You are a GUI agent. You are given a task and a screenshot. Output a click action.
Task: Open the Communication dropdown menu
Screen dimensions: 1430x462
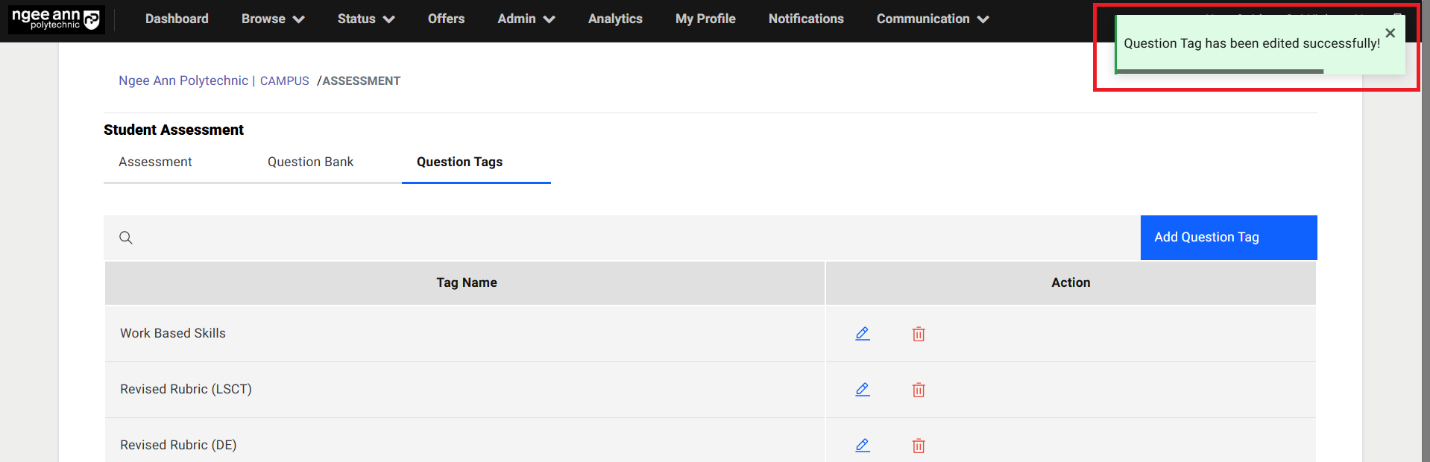click(932, 19)
